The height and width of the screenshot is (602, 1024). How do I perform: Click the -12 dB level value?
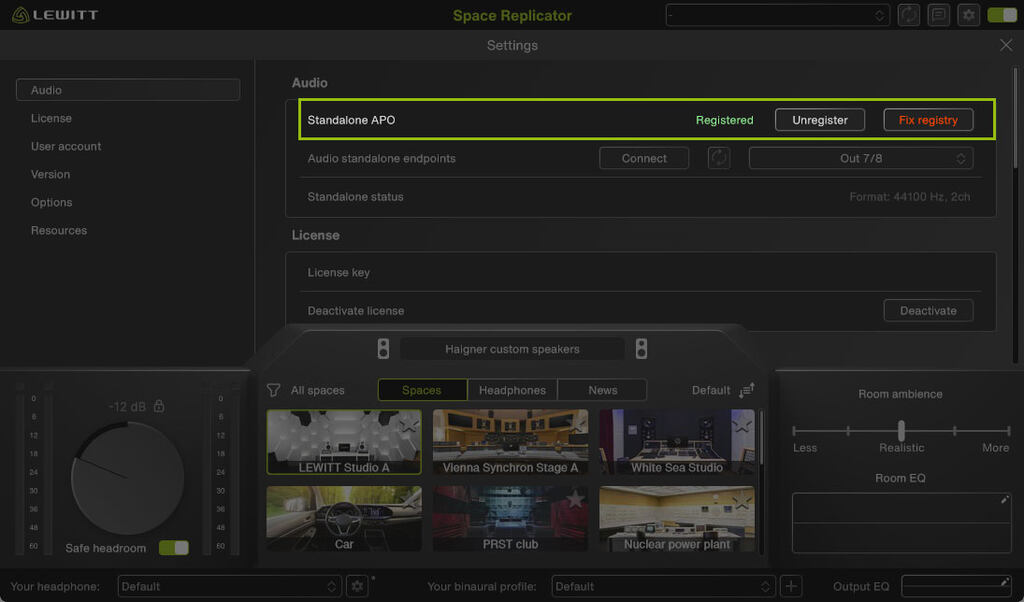pos(127,406)
